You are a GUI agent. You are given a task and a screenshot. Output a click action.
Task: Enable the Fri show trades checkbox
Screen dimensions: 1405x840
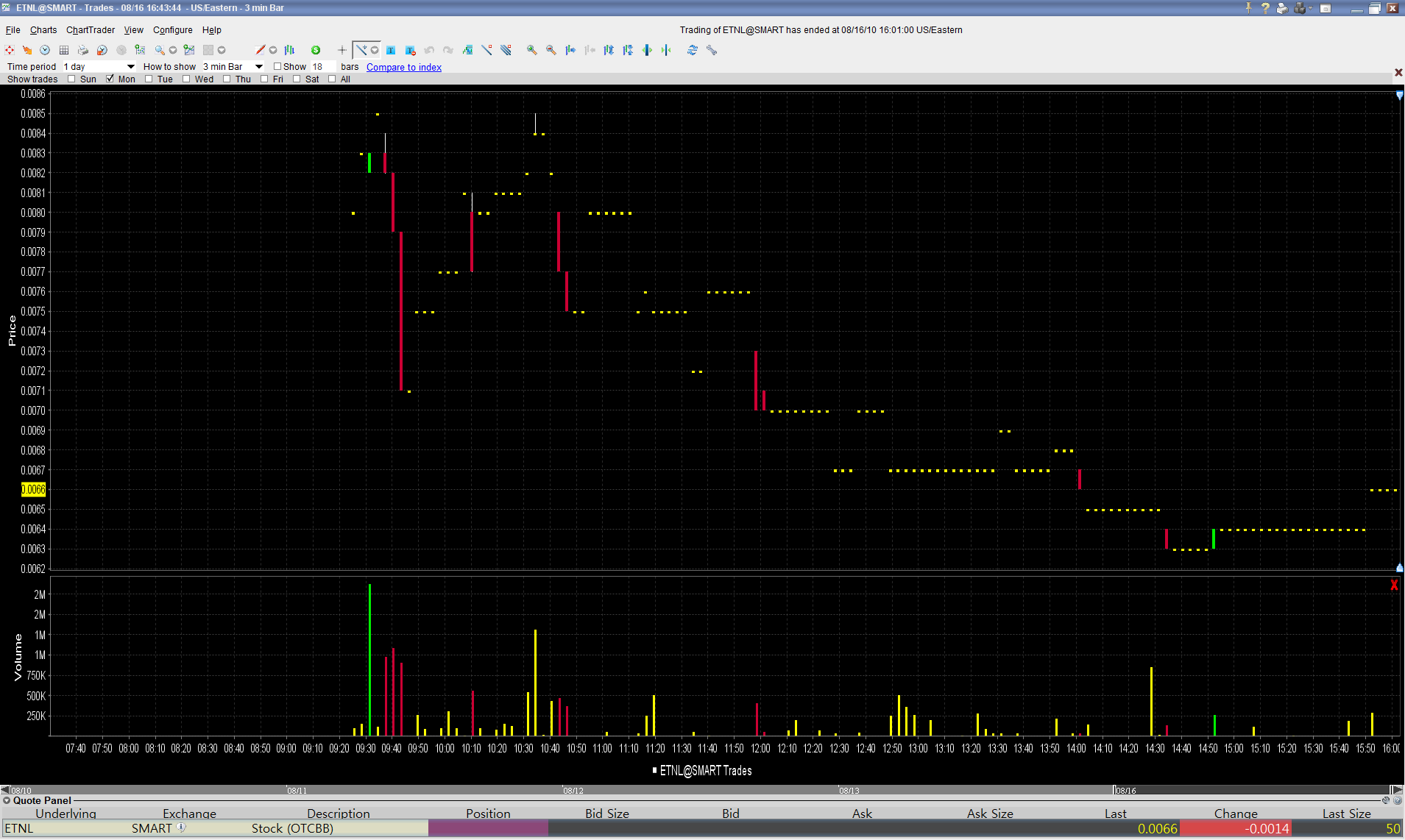click(264, 79)
